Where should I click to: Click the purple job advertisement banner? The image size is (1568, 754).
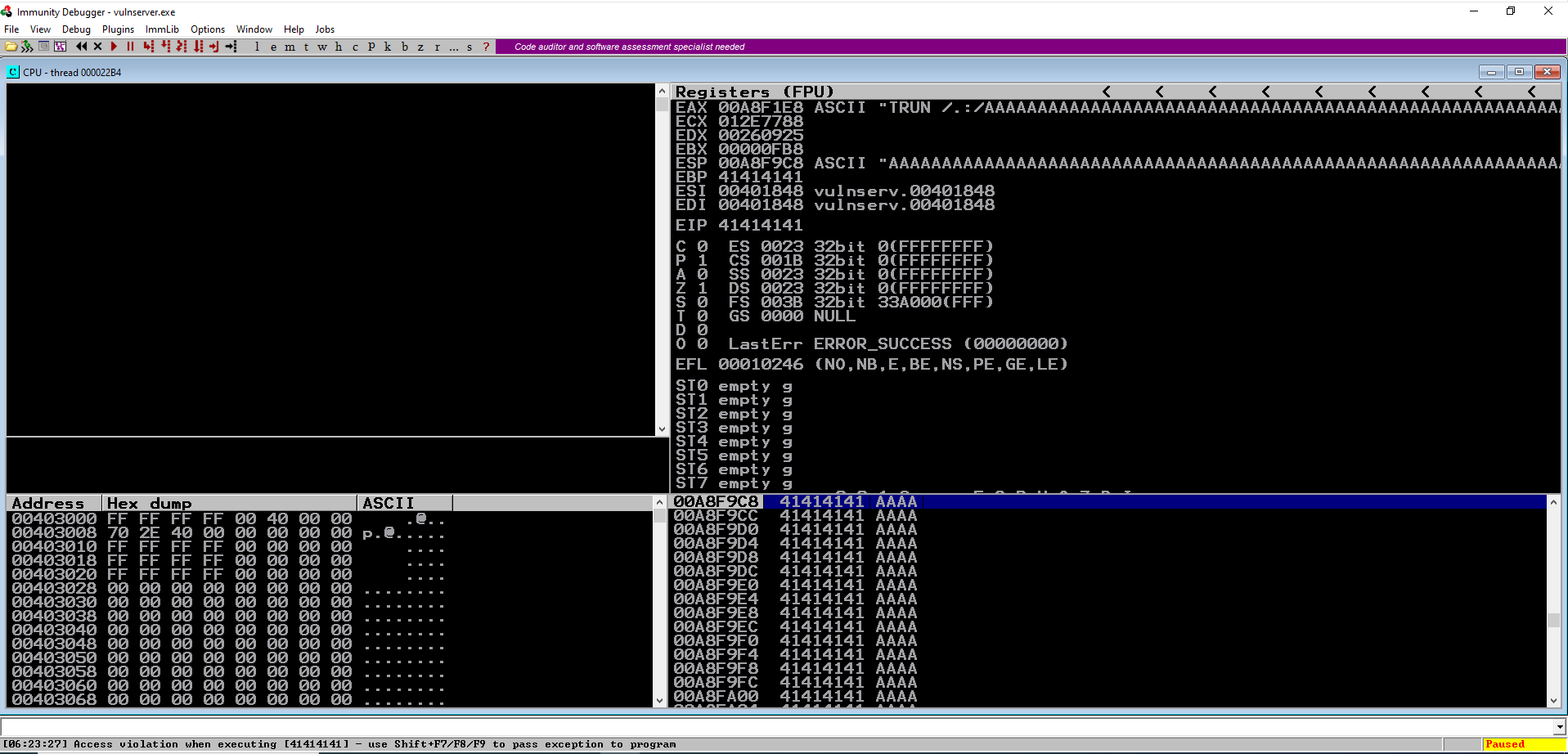click(1031, 47)
